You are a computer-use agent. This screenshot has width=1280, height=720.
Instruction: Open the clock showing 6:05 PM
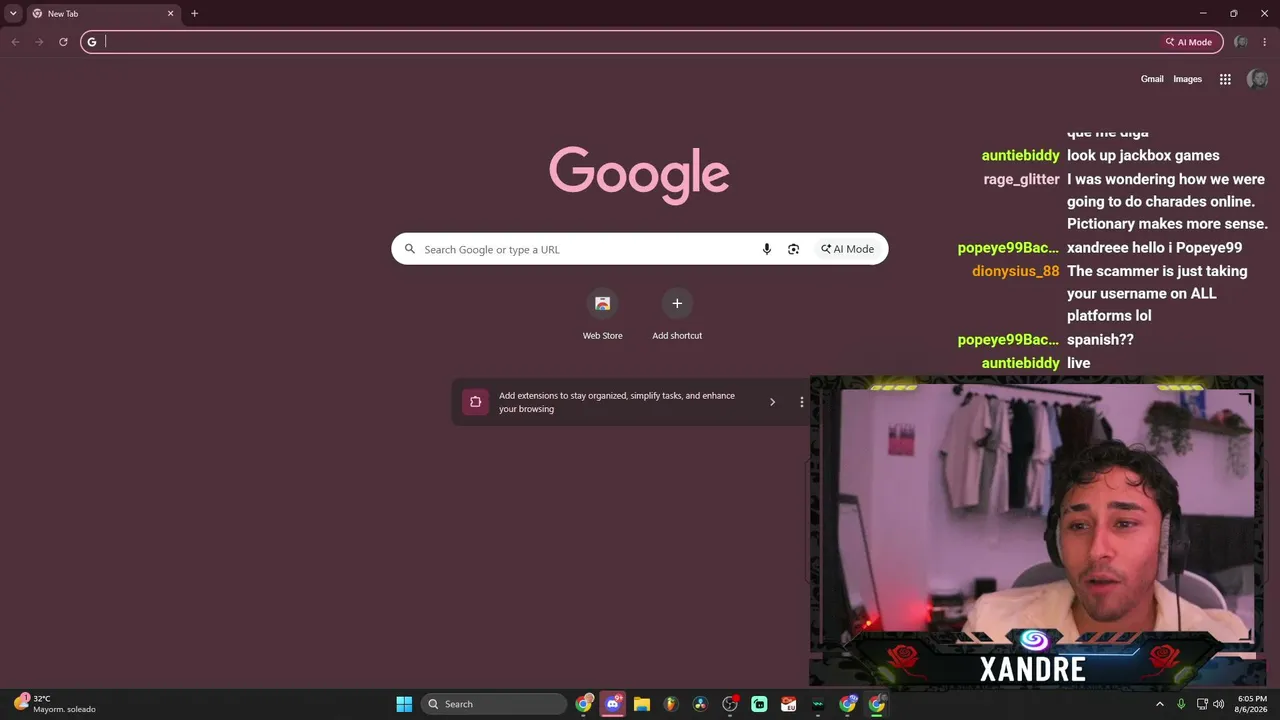coord(1252,704)
